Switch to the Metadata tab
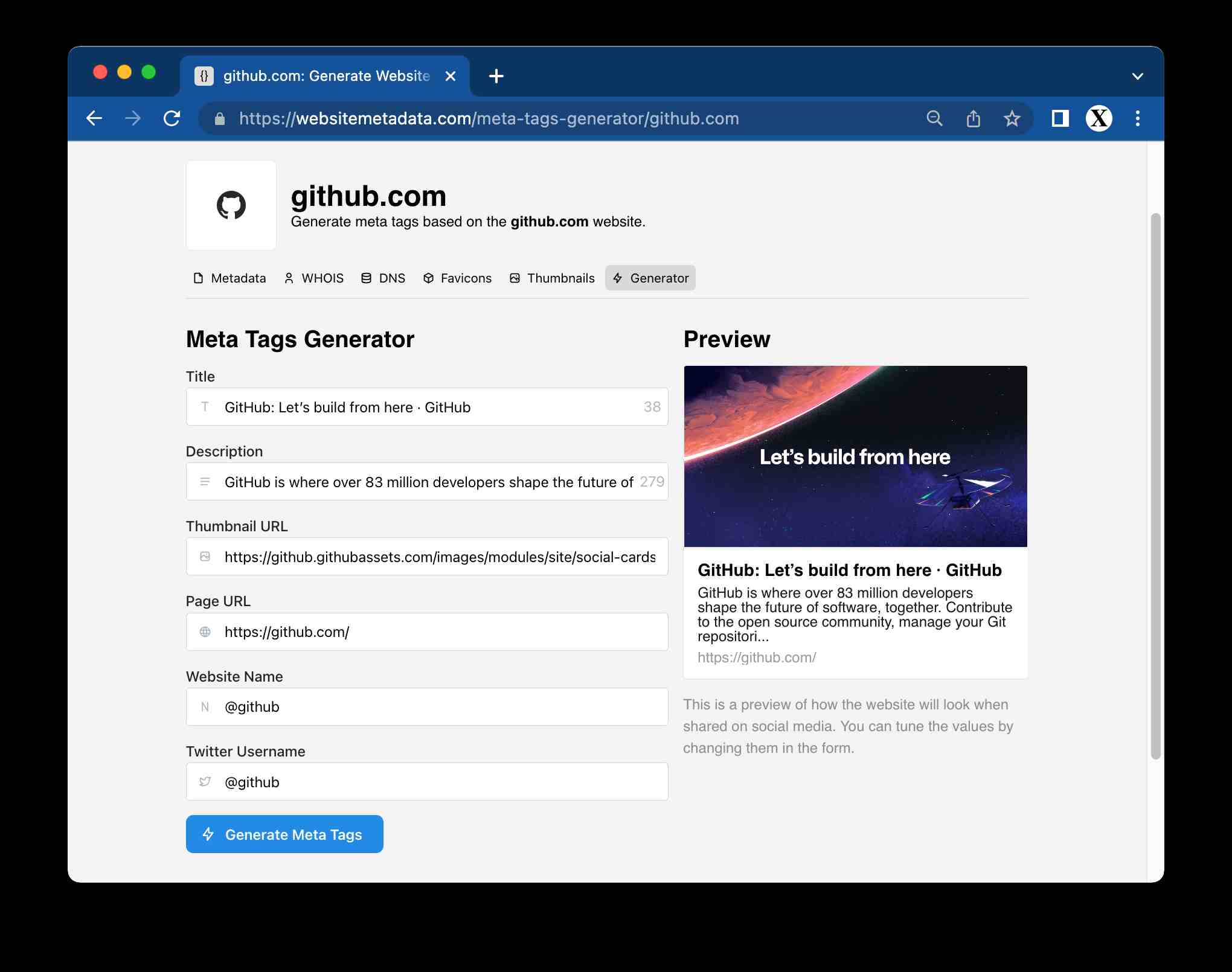 [229, 278]
